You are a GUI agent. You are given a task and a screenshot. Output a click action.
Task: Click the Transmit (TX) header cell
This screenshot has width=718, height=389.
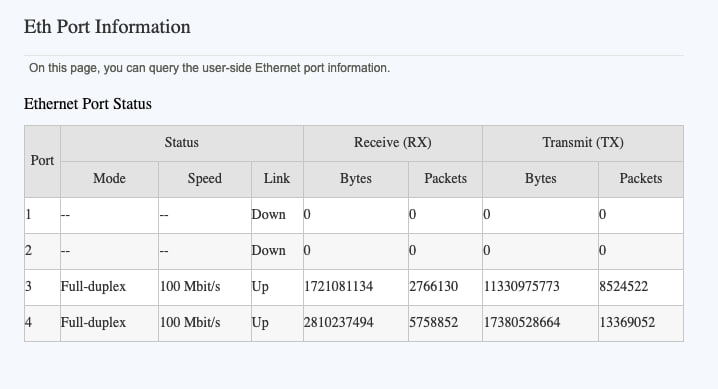pyautogui.click(x=583, y=143)
